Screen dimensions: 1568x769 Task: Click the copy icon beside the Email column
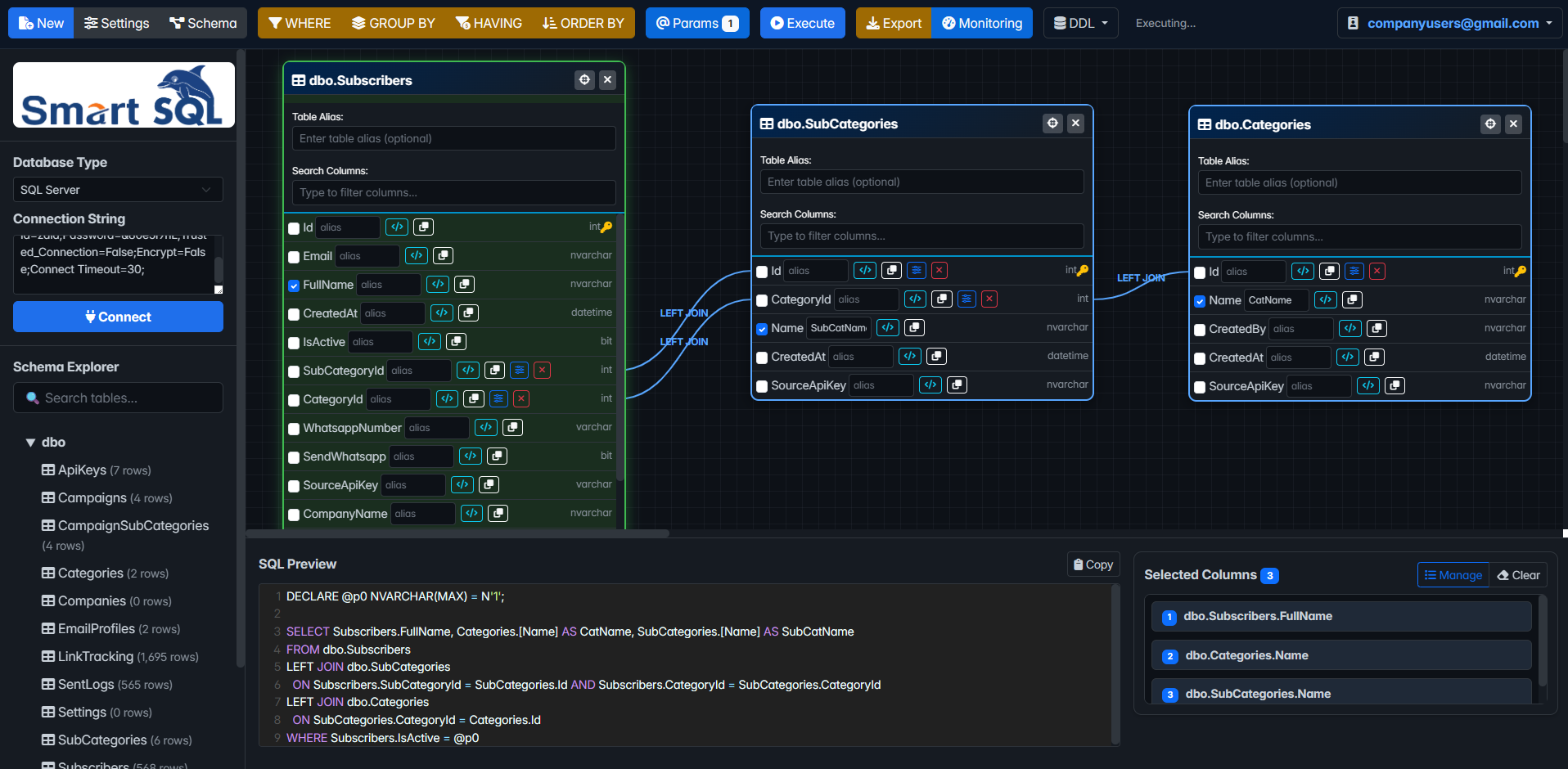[443, 255]
